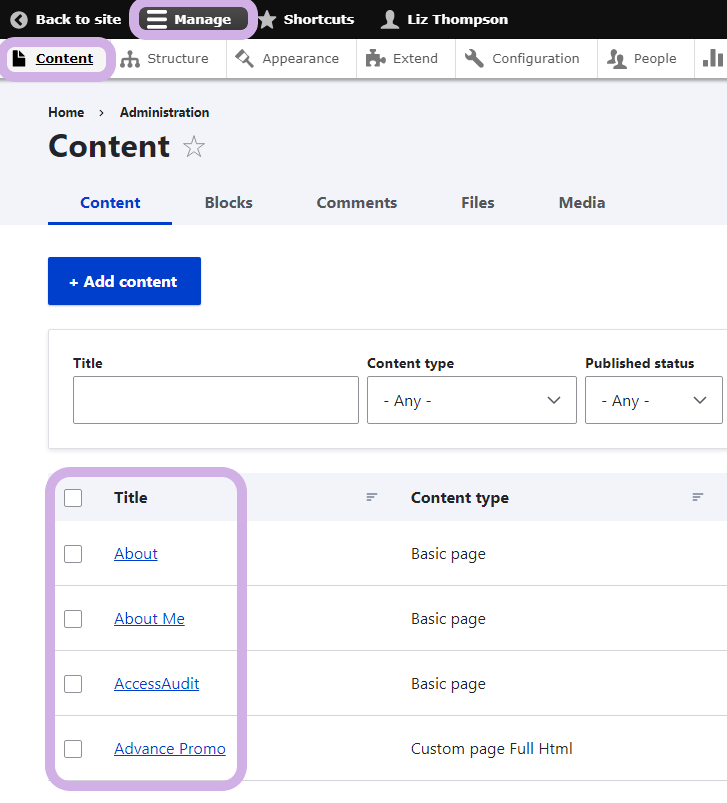Select the About Me row checkbox
Screen dimensions: 727x803
tap(73, 619)
